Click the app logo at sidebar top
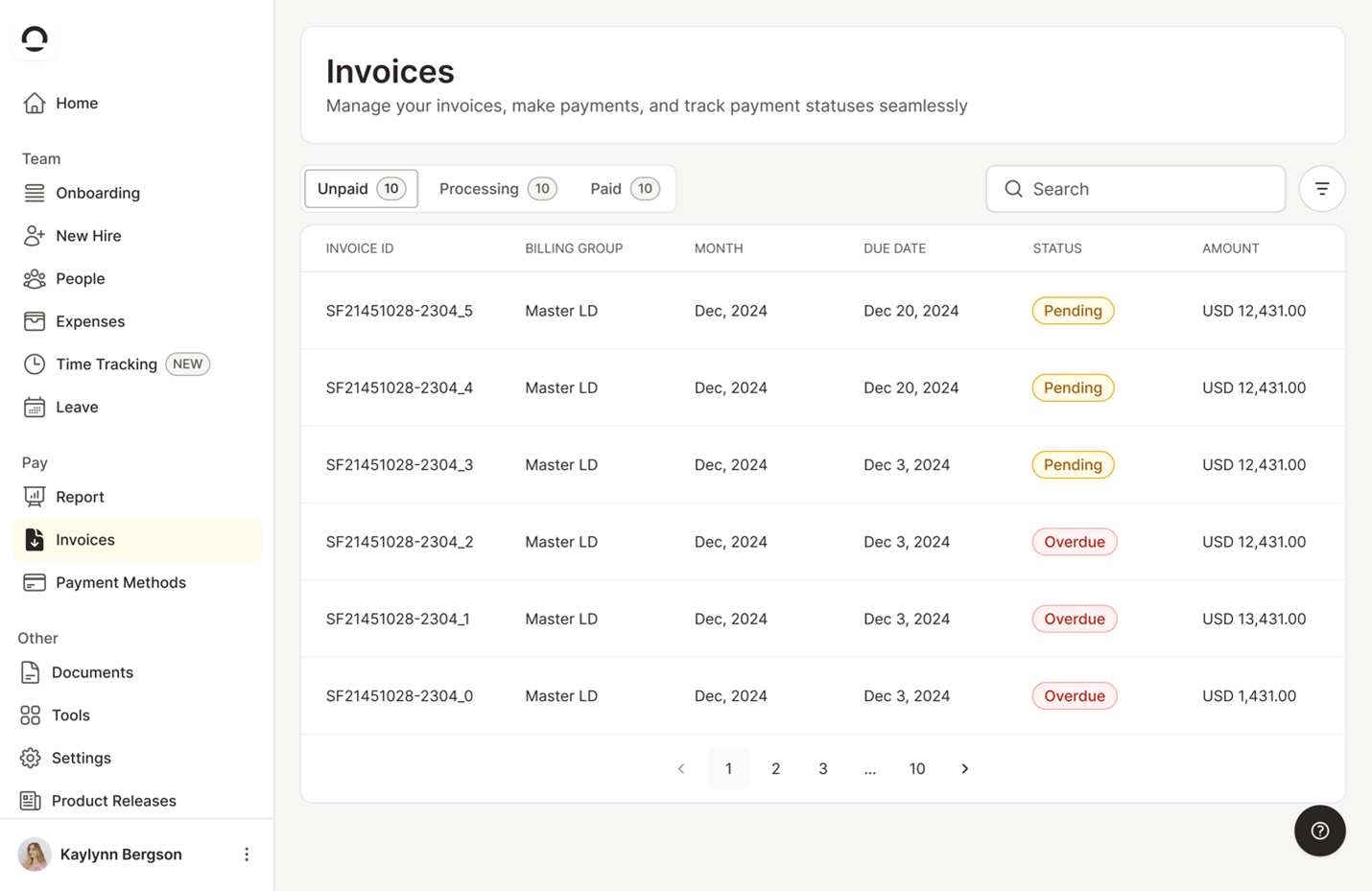1372x891 pixels. [x=35, y=38]
